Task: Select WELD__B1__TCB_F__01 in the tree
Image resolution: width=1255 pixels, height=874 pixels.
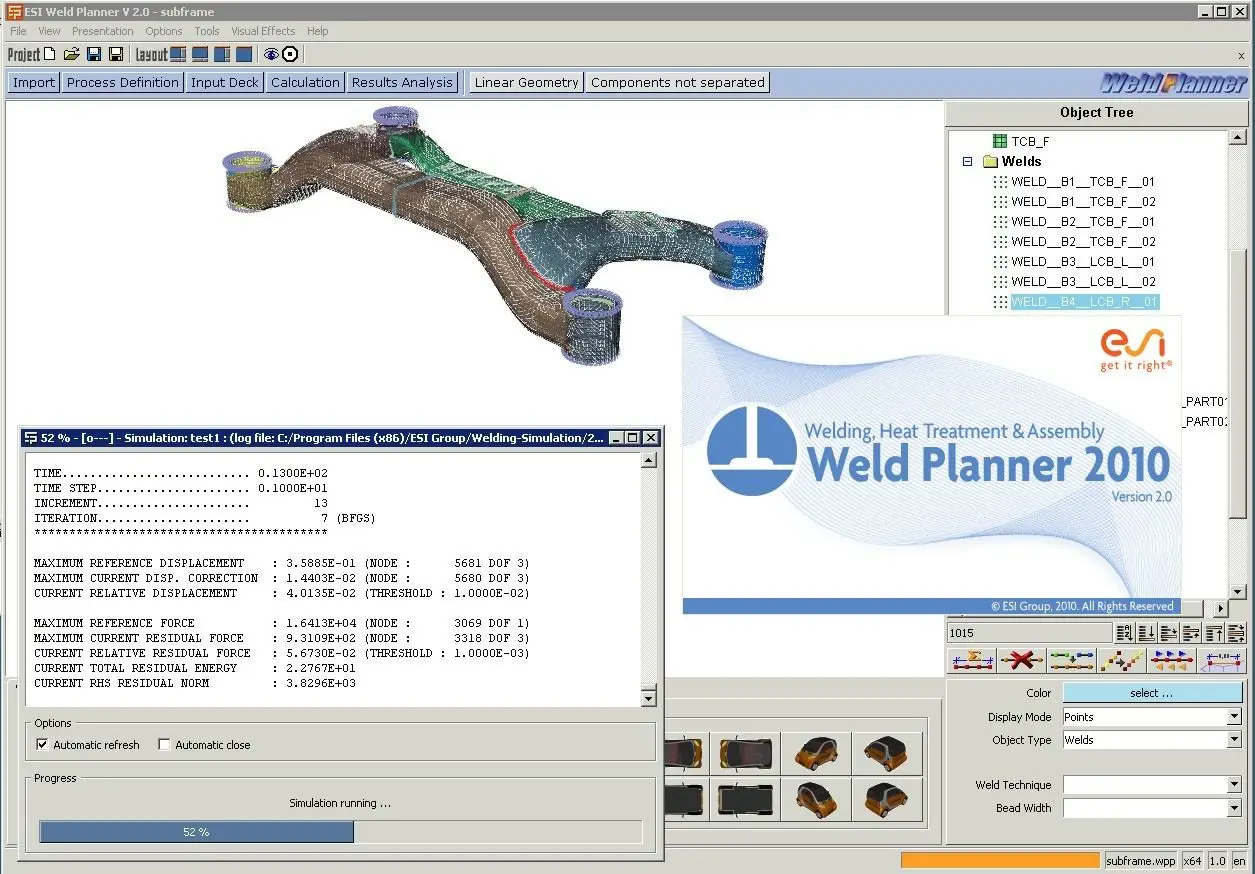Action: coord(1083,181)
